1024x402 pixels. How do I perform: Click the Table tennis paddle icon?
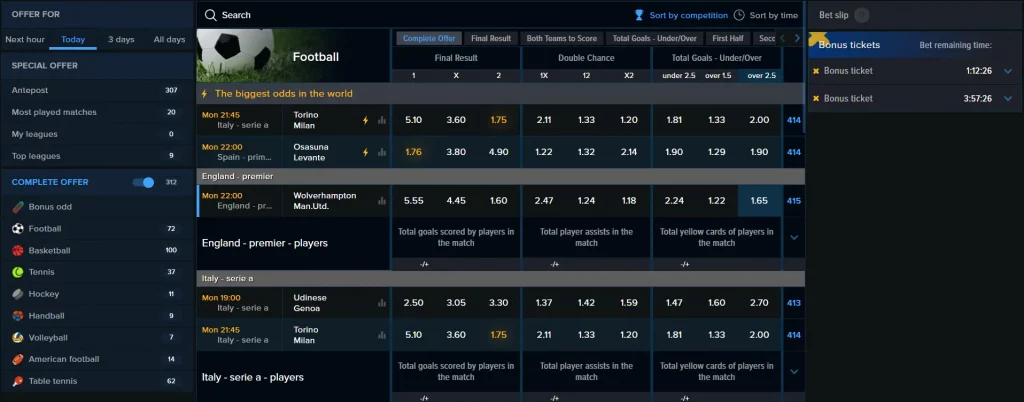[x=18, y=381]
